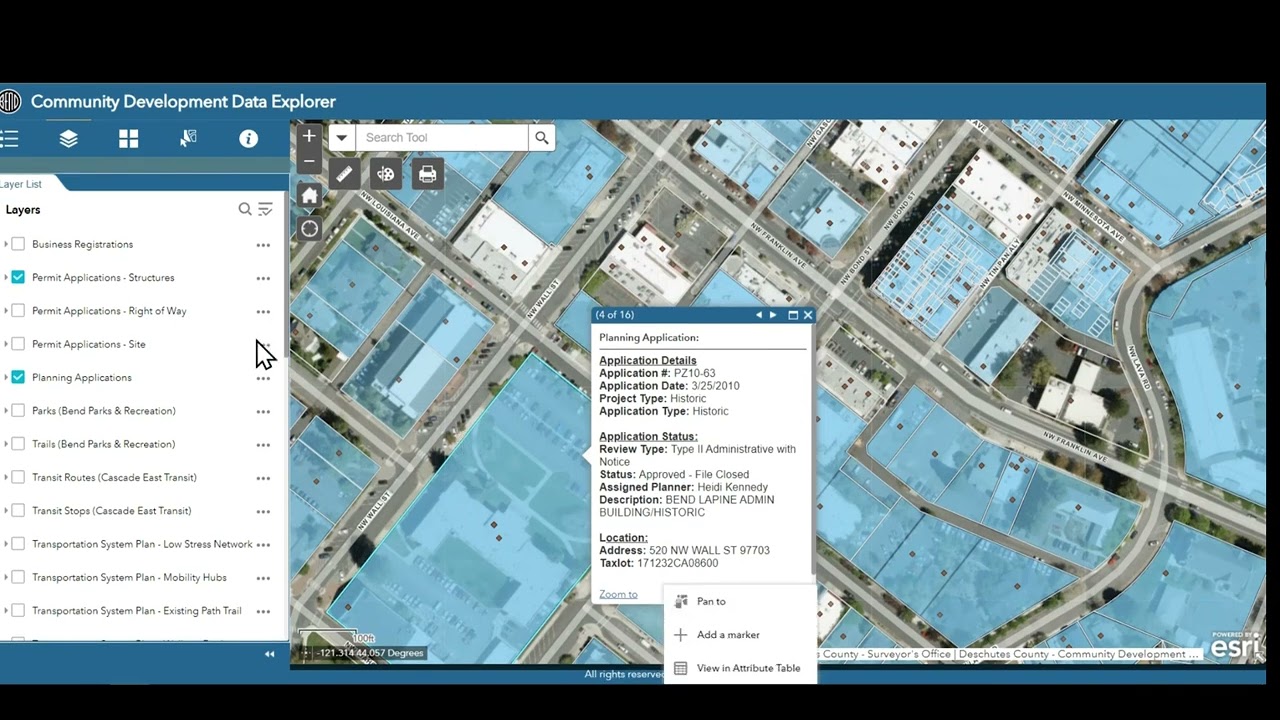Enable Transportation System Plan - Existing Path Trail
Image resolution: width=1280 pixels, height=720 pixels.
pos(18,611)
